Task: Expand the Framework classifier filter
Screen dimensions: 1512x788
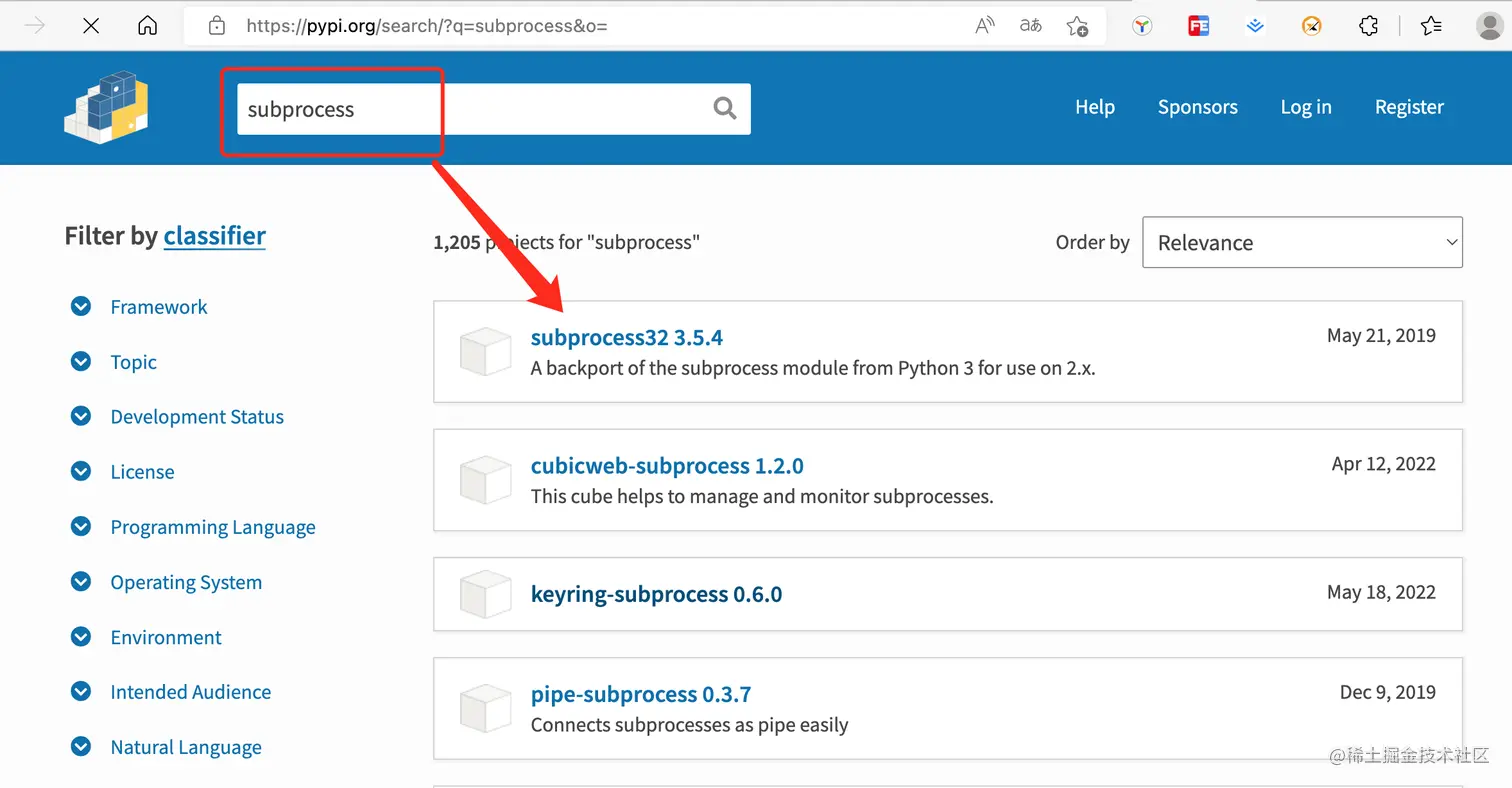Action: (x=81, y=306)
